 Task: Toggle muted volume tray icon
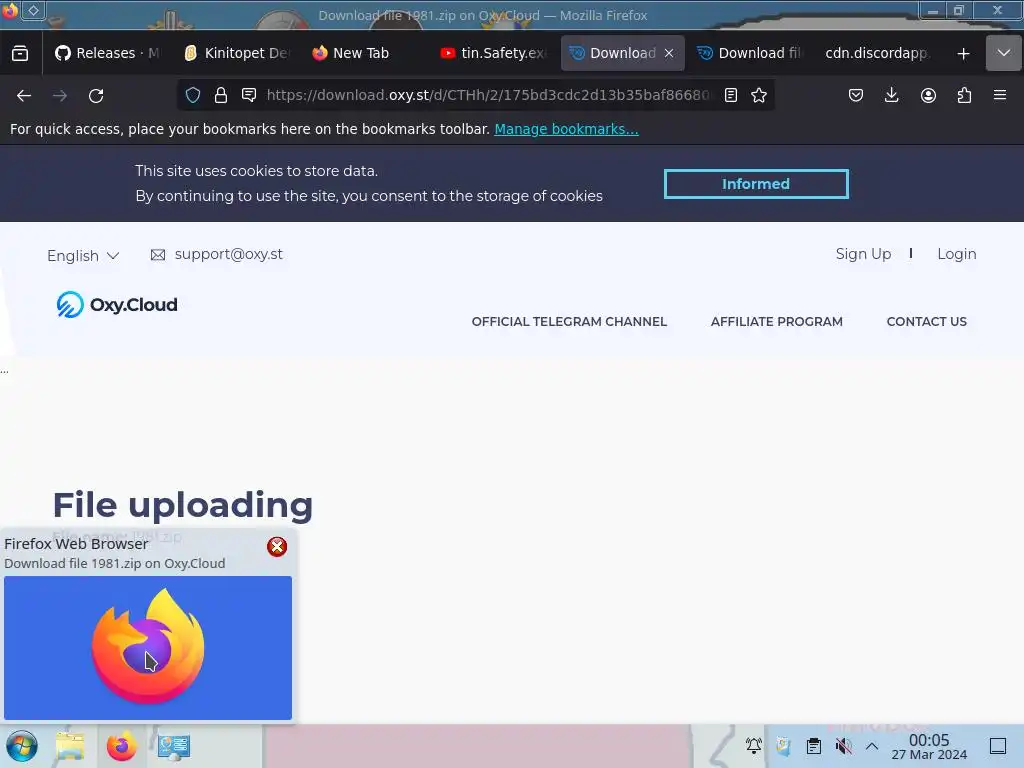click(x=844, y=746)
